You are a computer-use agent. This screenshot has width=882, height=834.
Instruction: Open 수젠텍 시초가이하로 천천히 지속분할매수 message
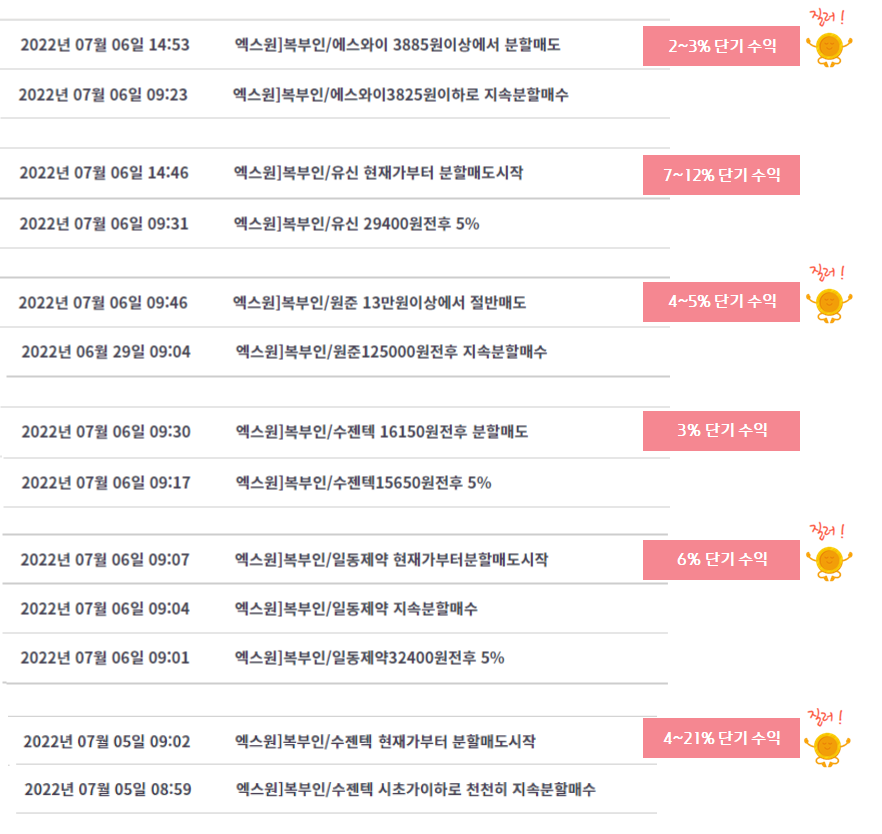(x=415, y=789)
